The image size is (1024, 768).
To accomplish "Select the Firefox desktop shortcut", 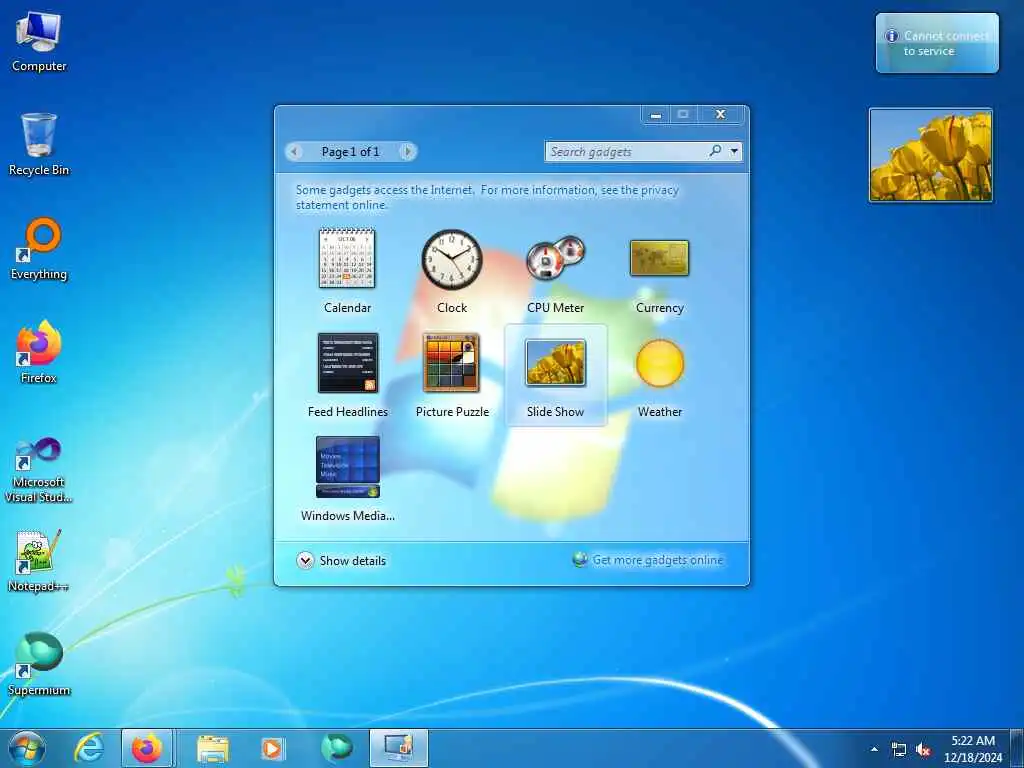I will 39,352.
